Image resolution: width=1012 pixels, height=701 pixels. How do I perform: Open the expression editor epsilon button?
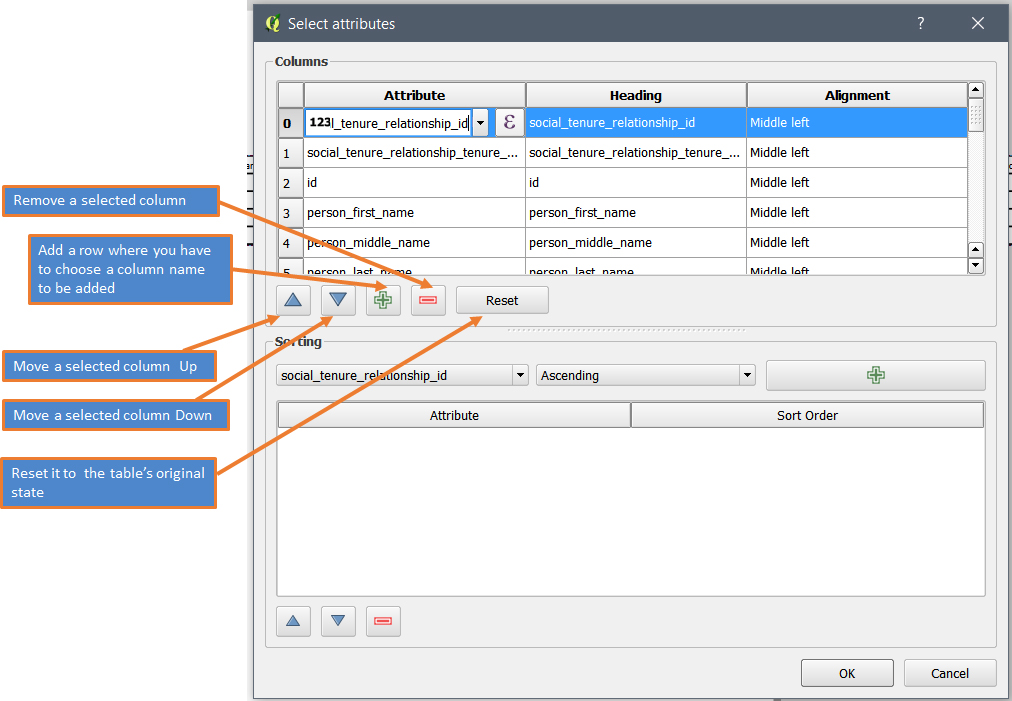coord(509,123)
